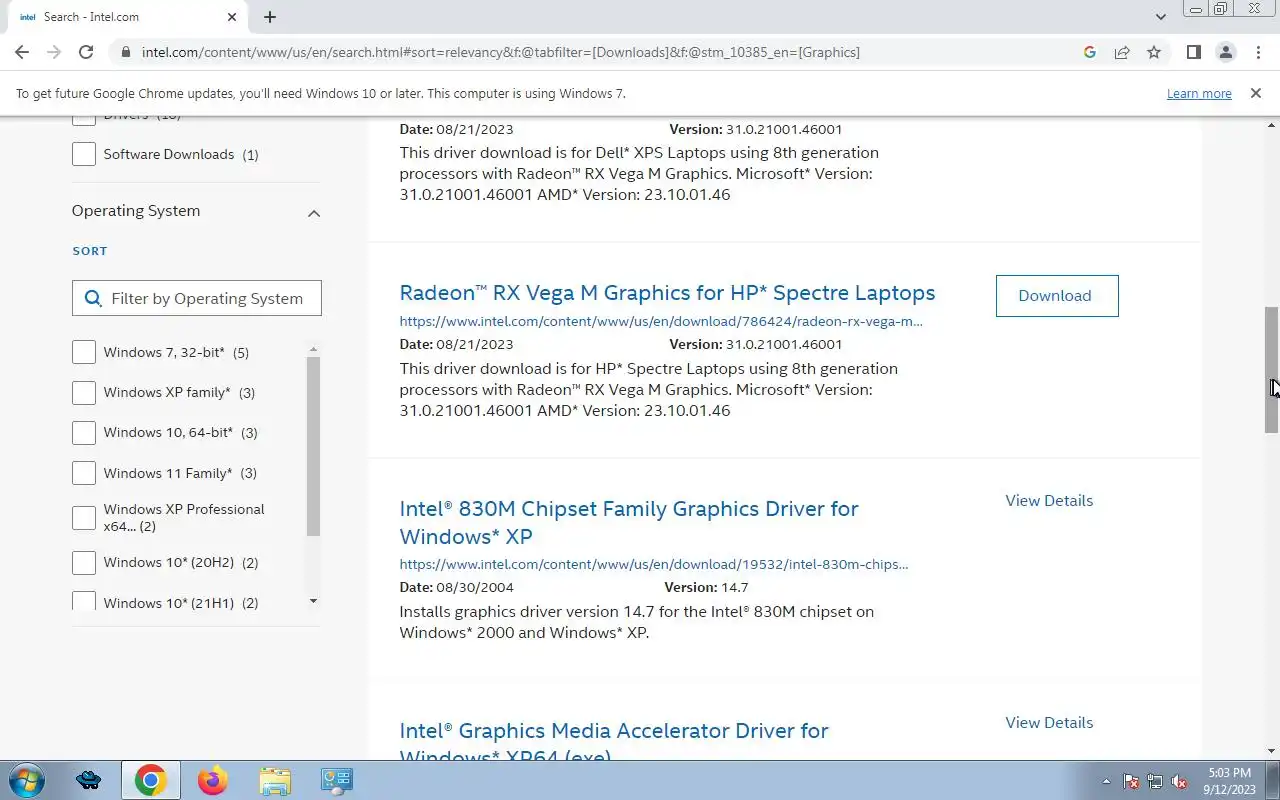Viewport: 1280px width, 800px height.
Task: Open the download/19532 URL link
Action: (x=654, y=564)
